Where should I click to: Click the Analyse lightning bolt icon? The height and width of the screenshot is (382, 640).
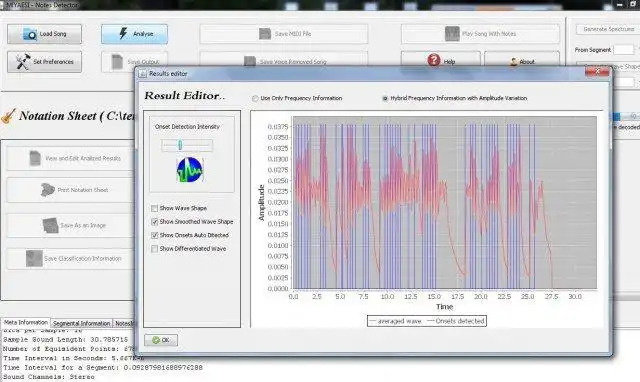(123, 33)
